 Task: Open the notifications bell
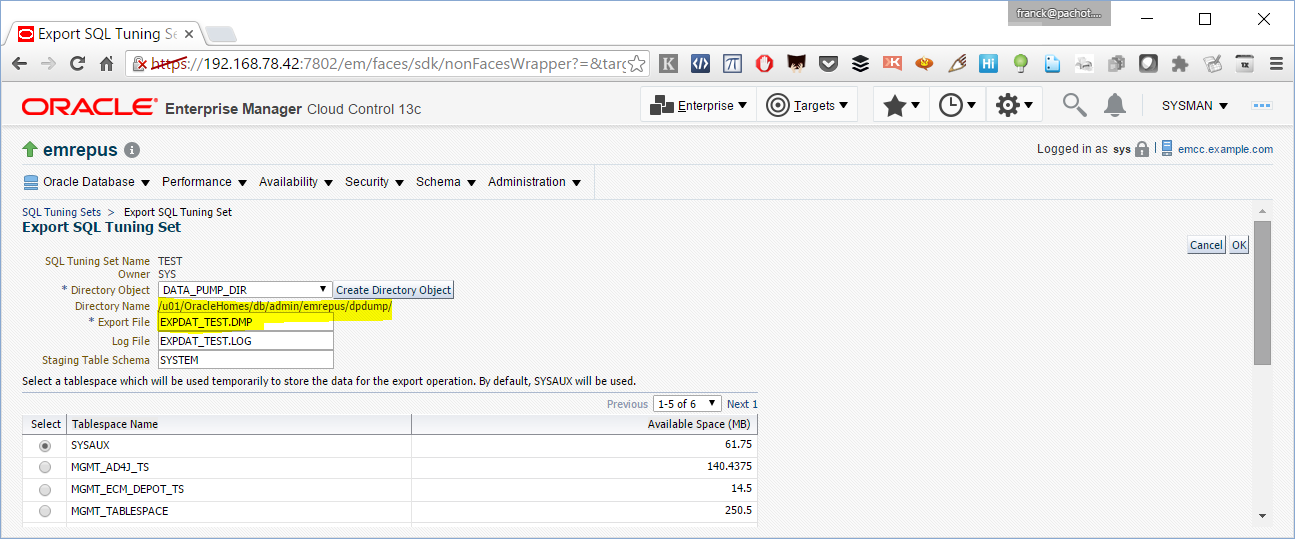pyautogui.click(x=1114, y=105)
